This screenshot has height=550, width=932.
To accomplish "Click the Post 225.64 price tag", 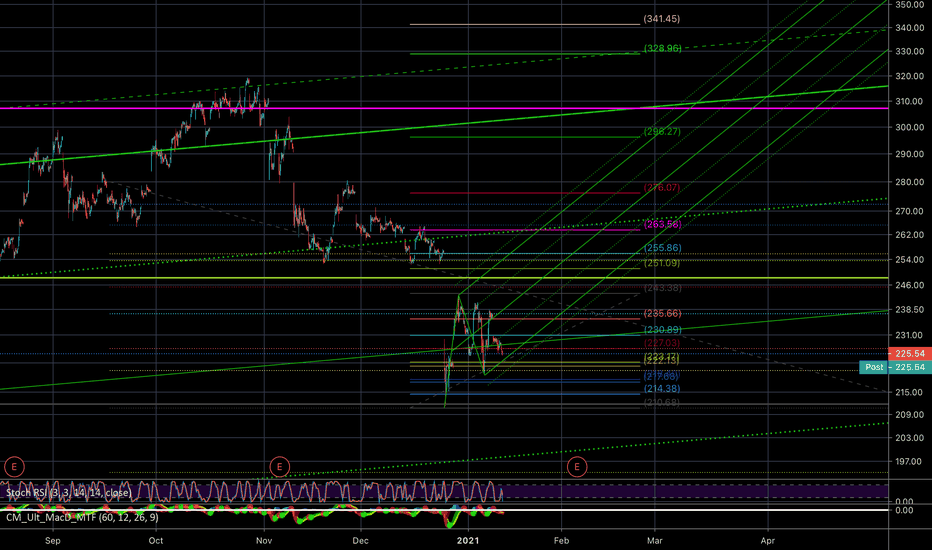I will pos(896,367).
